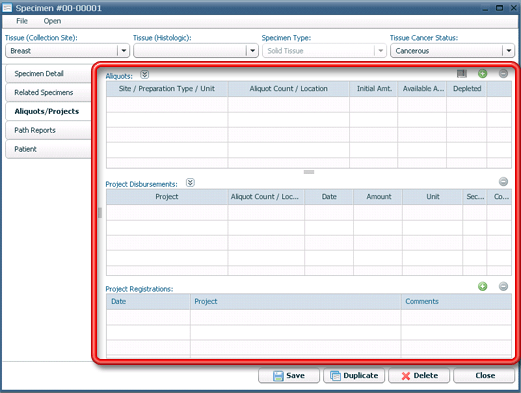The image size is (521, 393).
Task: Open the Tissue (Histologic) dropdown
Action: [252, 51]
